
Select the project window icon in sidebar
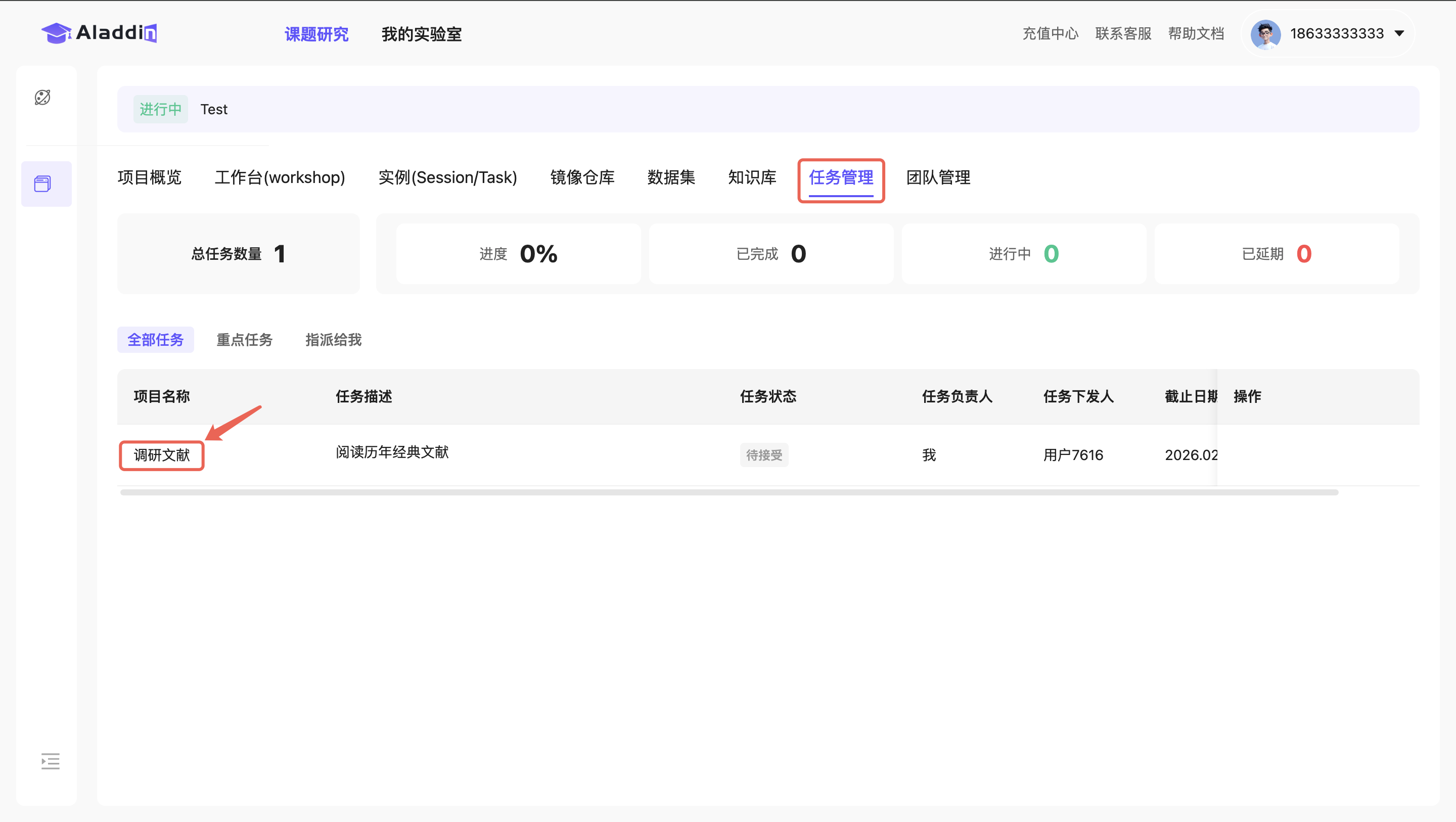pyautogui.click(x=43, y=184)
